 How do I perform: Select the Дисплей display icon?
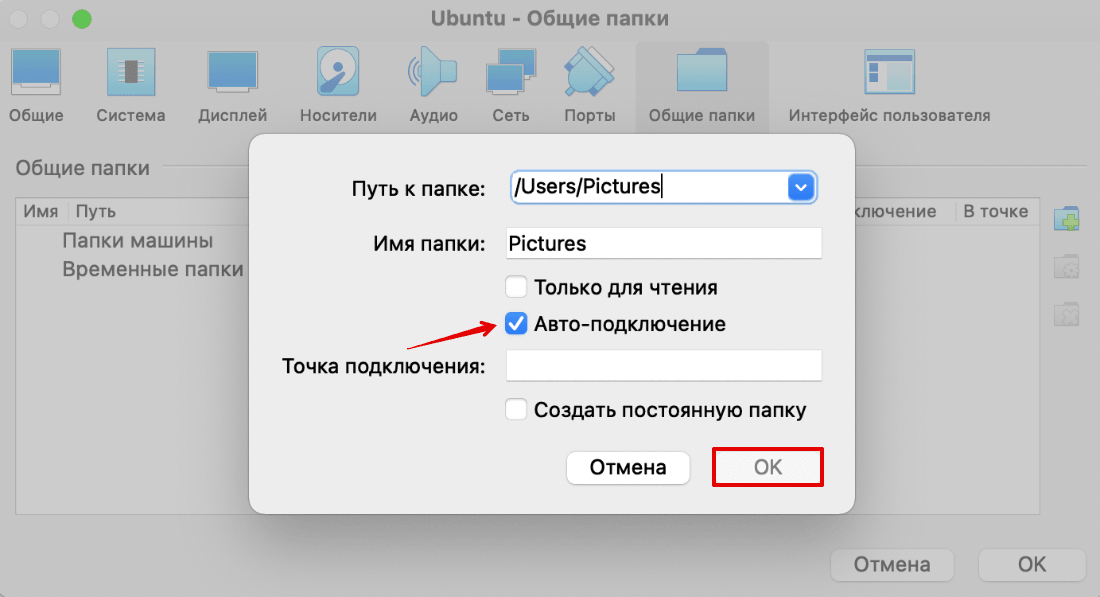pyautogui.click(x=232, y=73)
